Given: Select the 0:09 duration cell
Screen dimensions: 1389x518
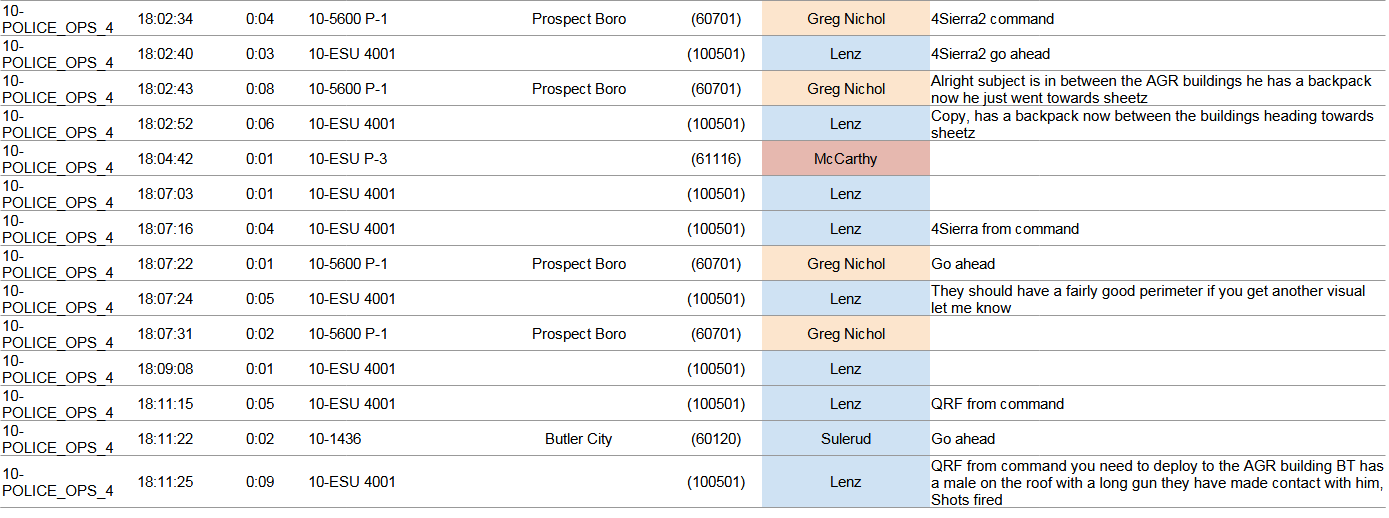Looking at the screenshot, I should coord(259,482).
